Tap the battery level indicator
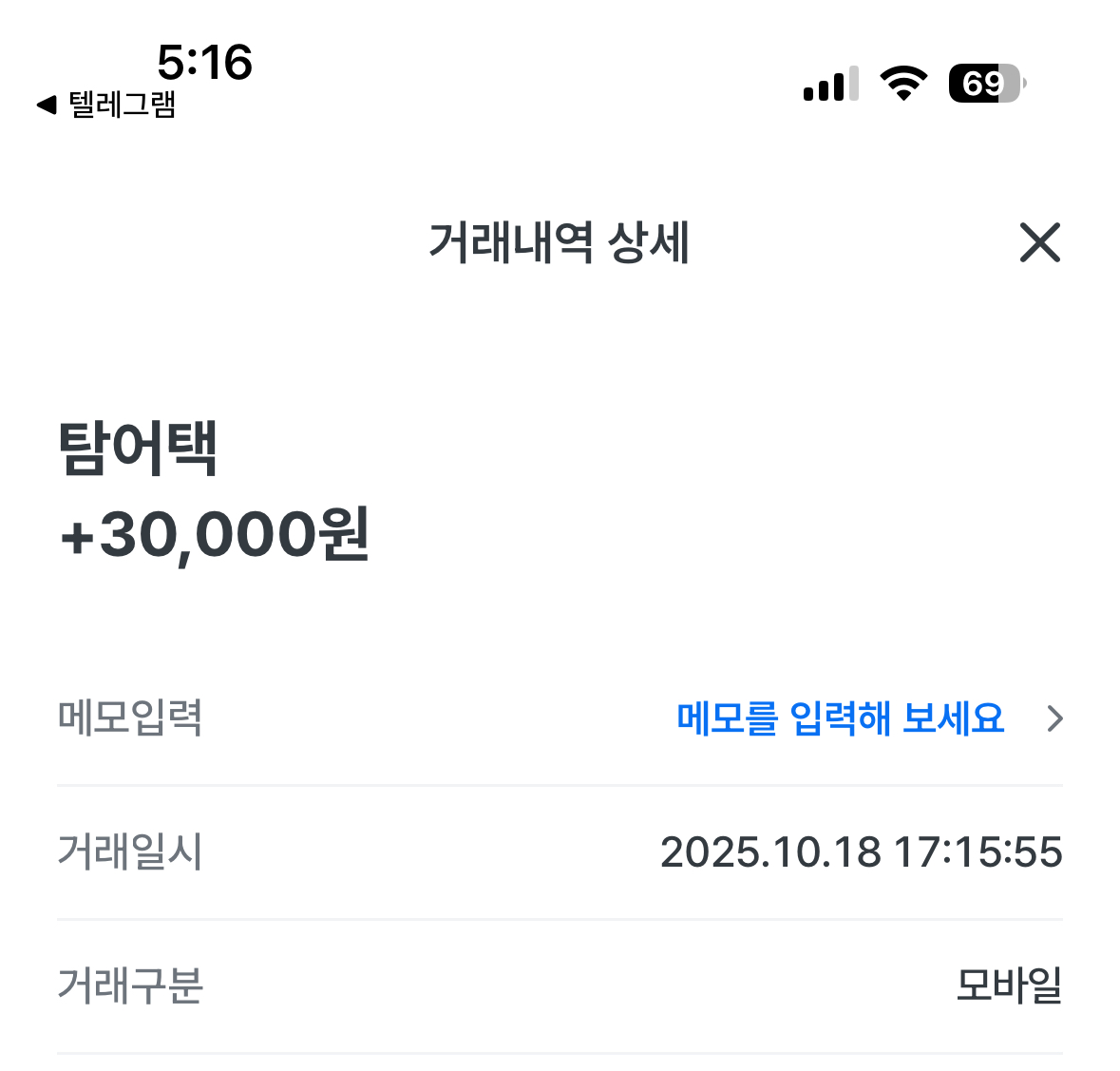1120x1071 pixels. [x=986, y=85]
